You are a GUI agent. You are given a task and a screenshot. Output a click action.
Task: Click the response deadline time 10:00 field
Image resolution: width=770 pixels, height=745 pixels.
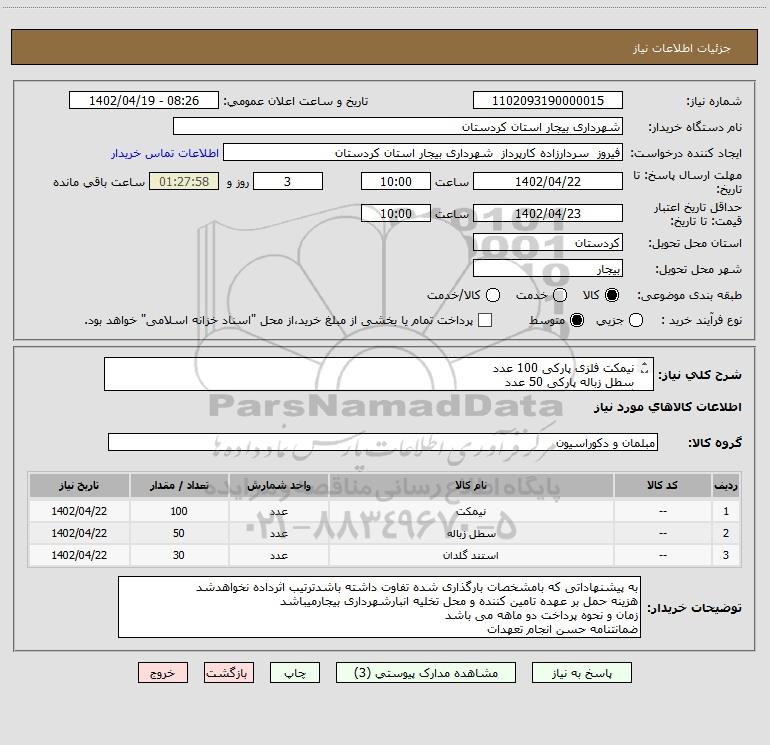point(396,181)
